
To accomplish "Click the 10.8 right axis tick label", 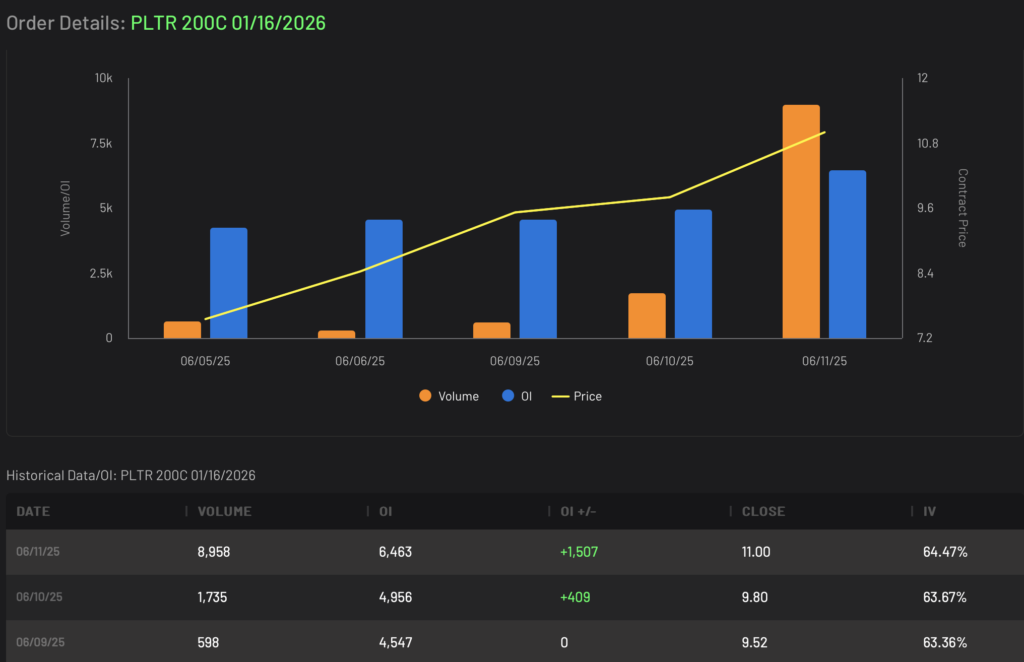I will [x=927, y=143].
